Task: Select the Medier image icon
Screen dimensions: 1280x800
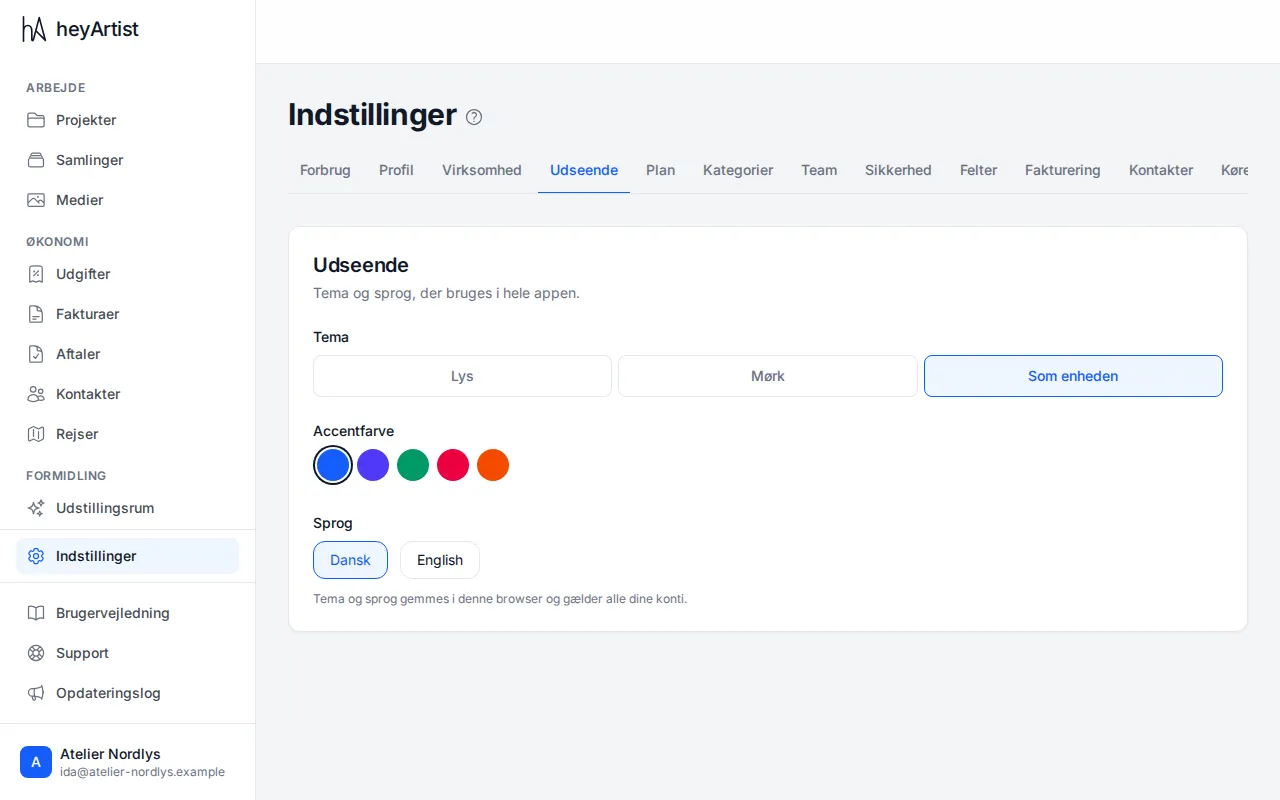Action: tap(36, 200)
